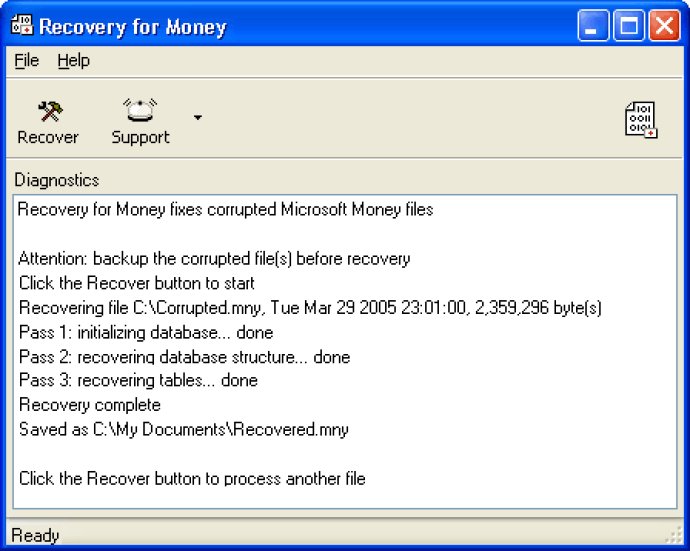The width and height of the screenshot is (690, 551).
Task: Select line 'Recovery for Money fixes corrupted Microsoft Money files'
Action: (225, 209)
